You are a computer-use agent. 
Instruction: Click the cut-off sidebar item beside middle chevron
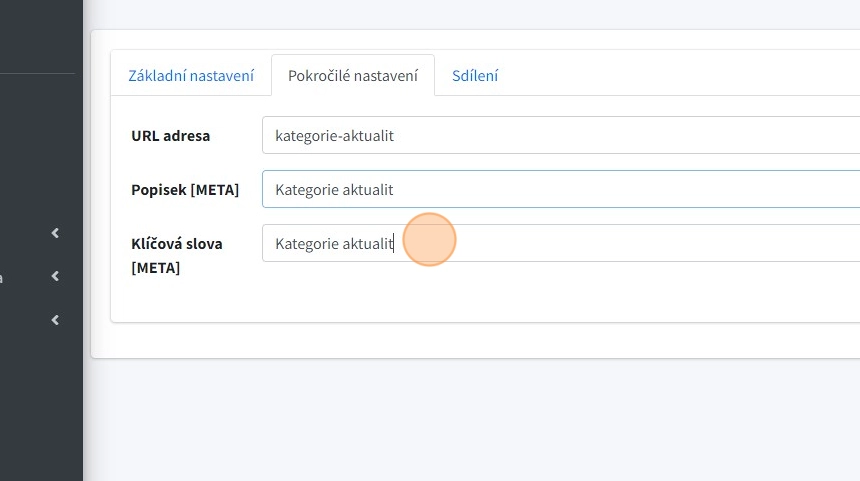(x=3, y=277)
